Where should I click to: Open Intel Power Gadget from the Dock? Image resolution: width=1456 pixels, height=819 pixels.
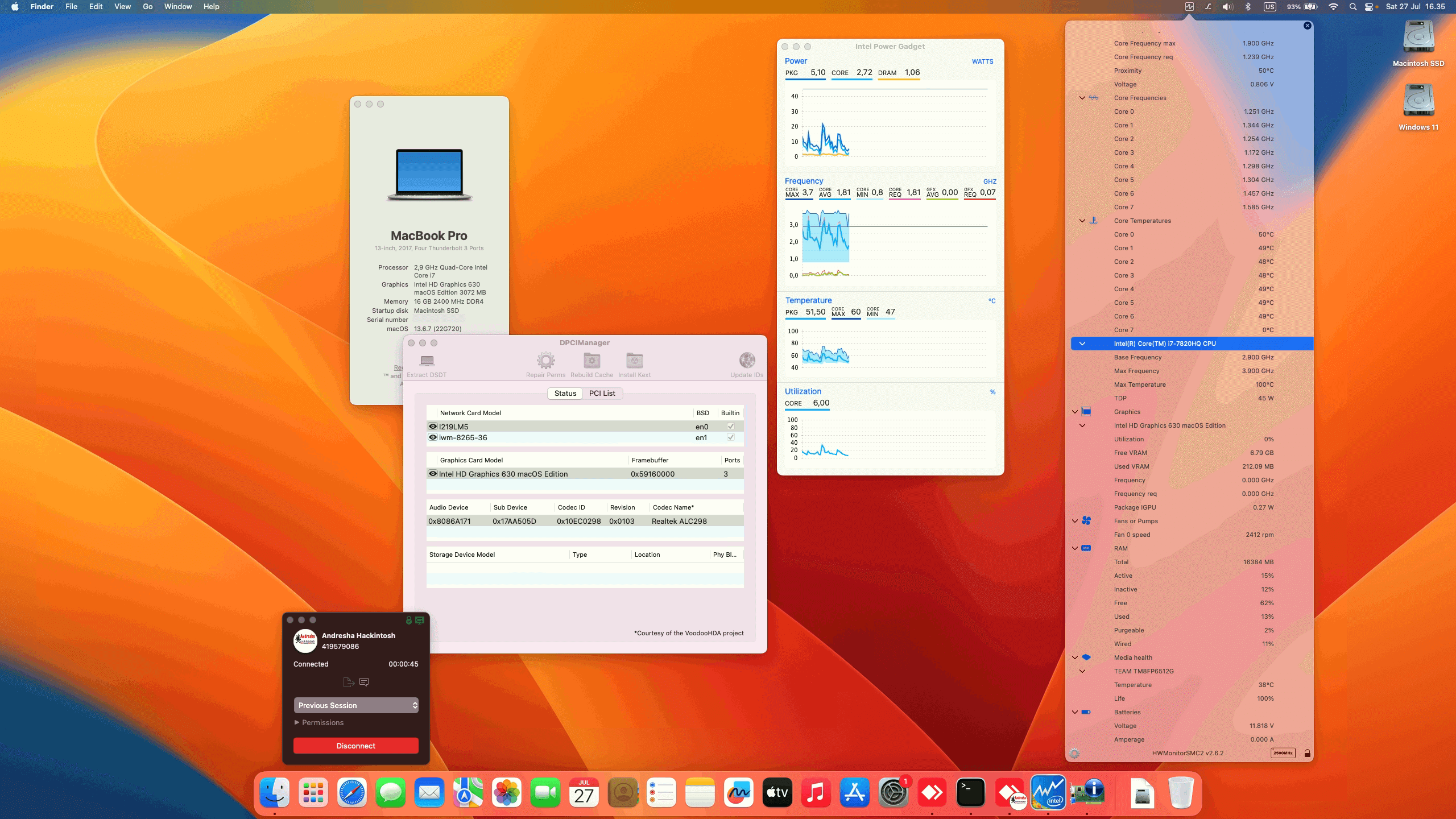pyautogui.click(x=1048, y=792)
